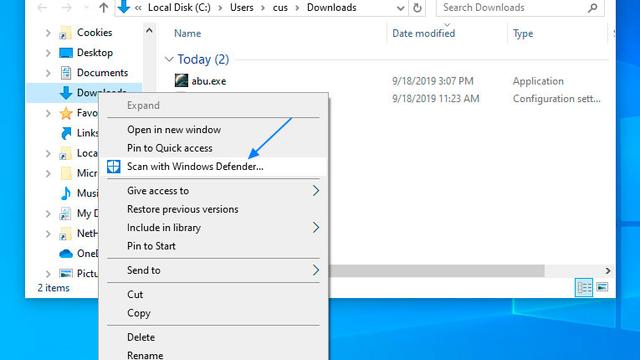Expand the Pictures tree node
Image resolution: width=640 pixels, height=360 pixels.
pos(48,273)
